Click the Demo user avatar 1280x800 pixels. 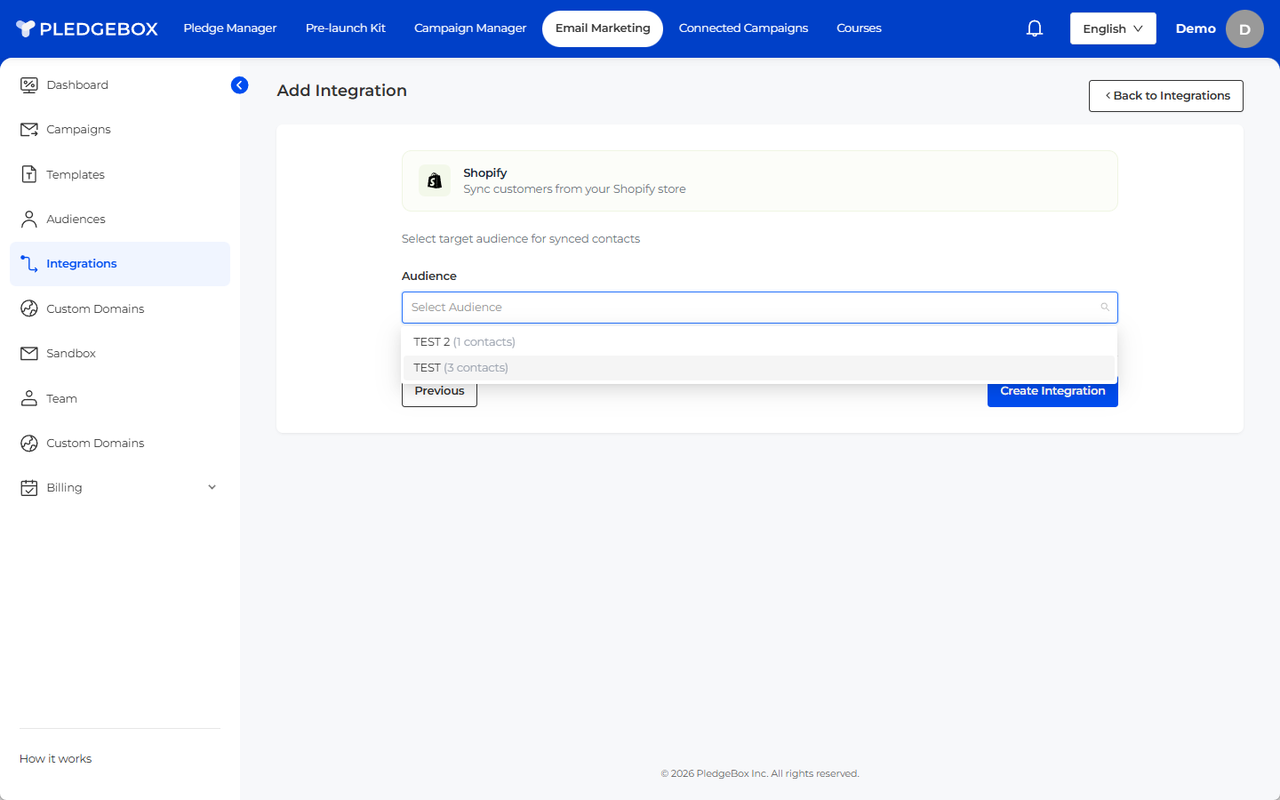(1244, 29)
